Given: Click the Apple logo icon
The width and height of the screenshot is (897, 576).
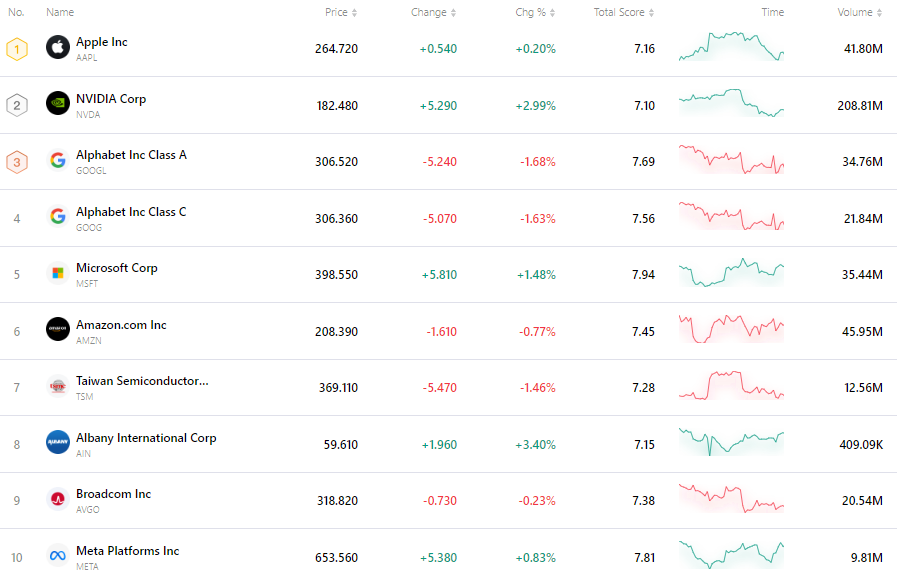Looking at the screenshot, I should coord(57,46).
